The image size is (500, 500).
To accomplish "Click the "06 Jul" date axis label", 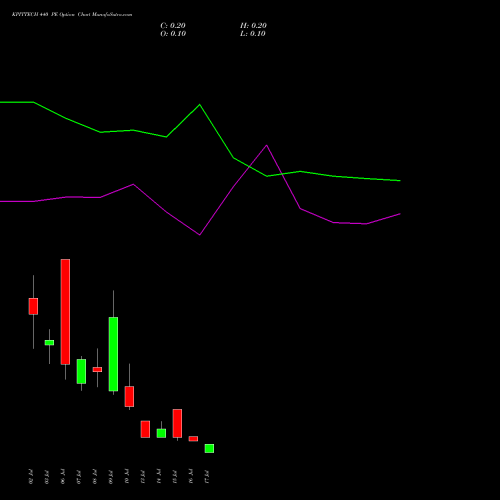I will (63, 477).
